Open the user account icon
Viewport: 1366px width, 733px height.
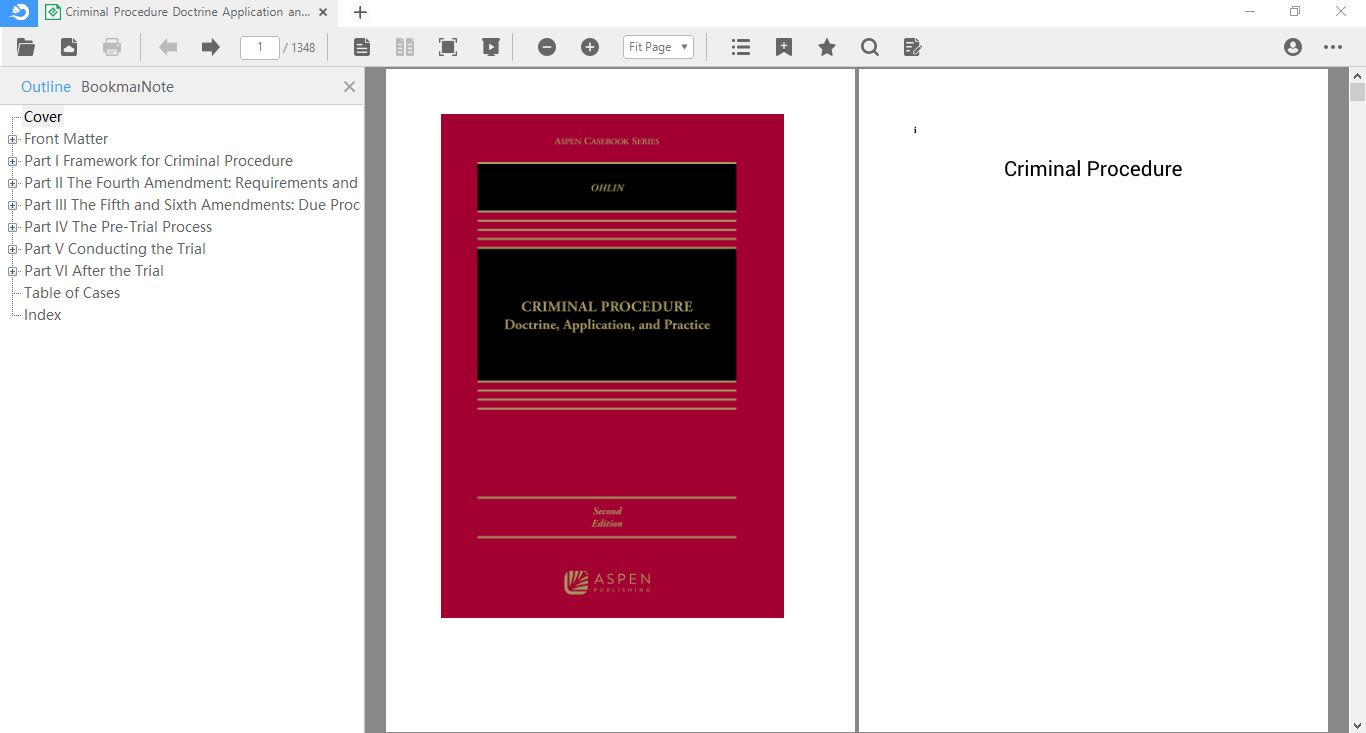(x=1293, y=47)
